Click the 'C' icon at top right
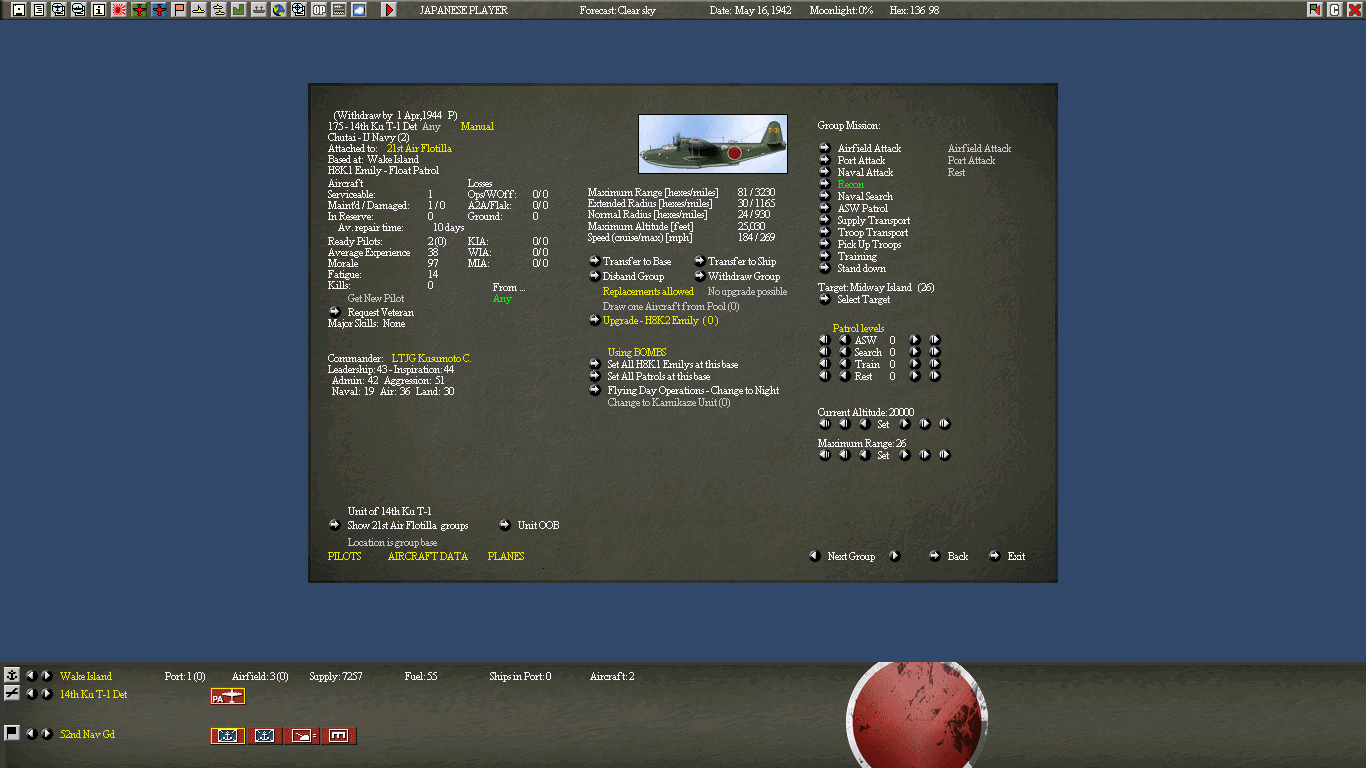This screenshot has width=1366, height=768. (x=1334, y=10)
